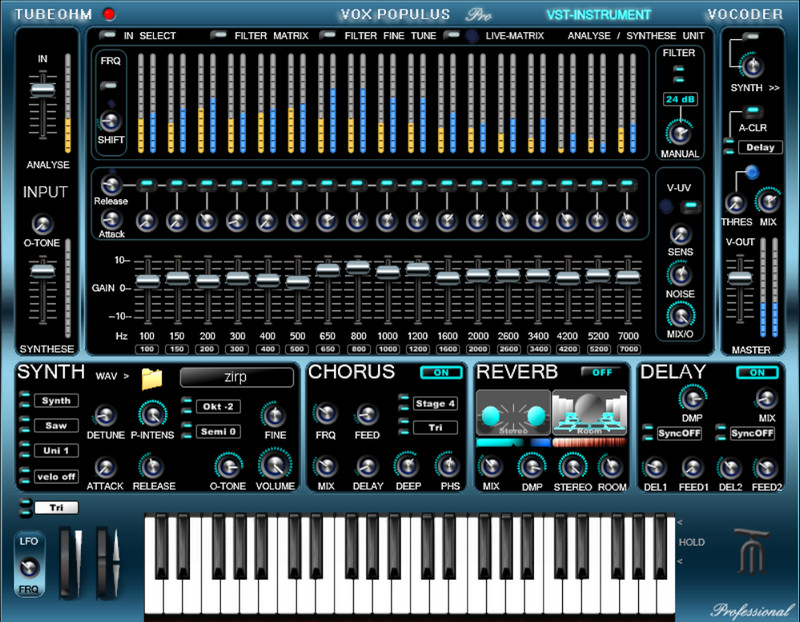Click the synth VOLUME knob
The height and width of the screenshot is (622, 800).
point(275,465)
